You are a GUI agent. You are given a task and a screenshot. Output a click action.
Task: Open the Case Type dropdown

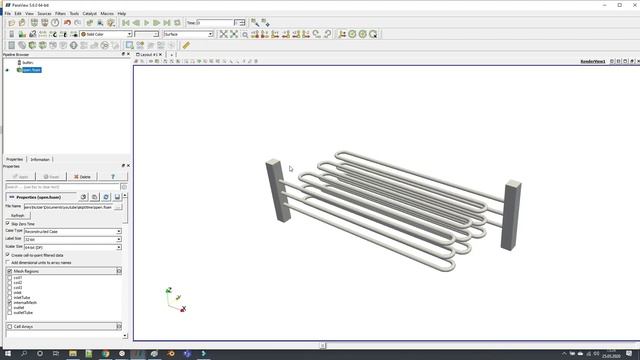click(73, 231)
